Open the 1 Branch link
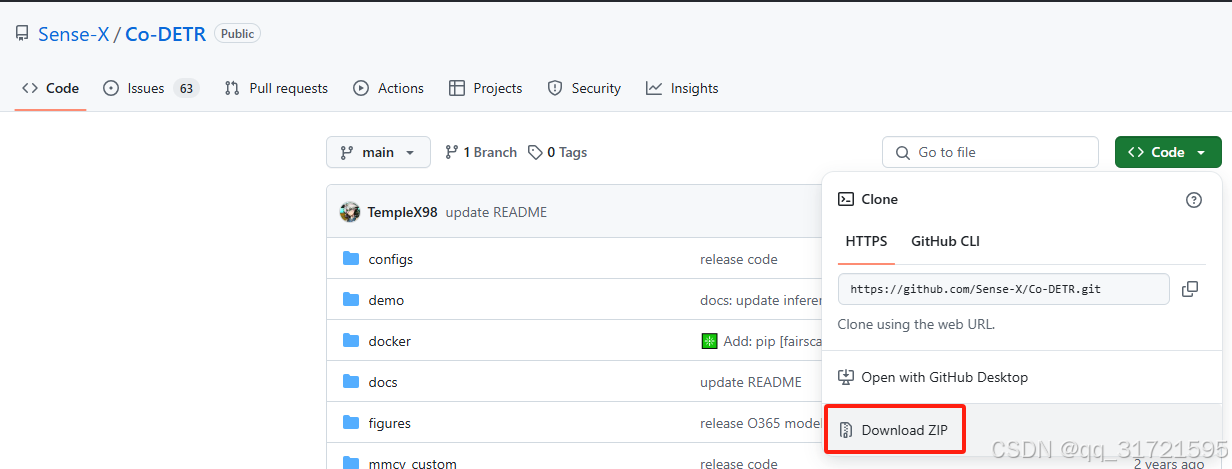Viewport: 1232px width, 469px height. 480,152
